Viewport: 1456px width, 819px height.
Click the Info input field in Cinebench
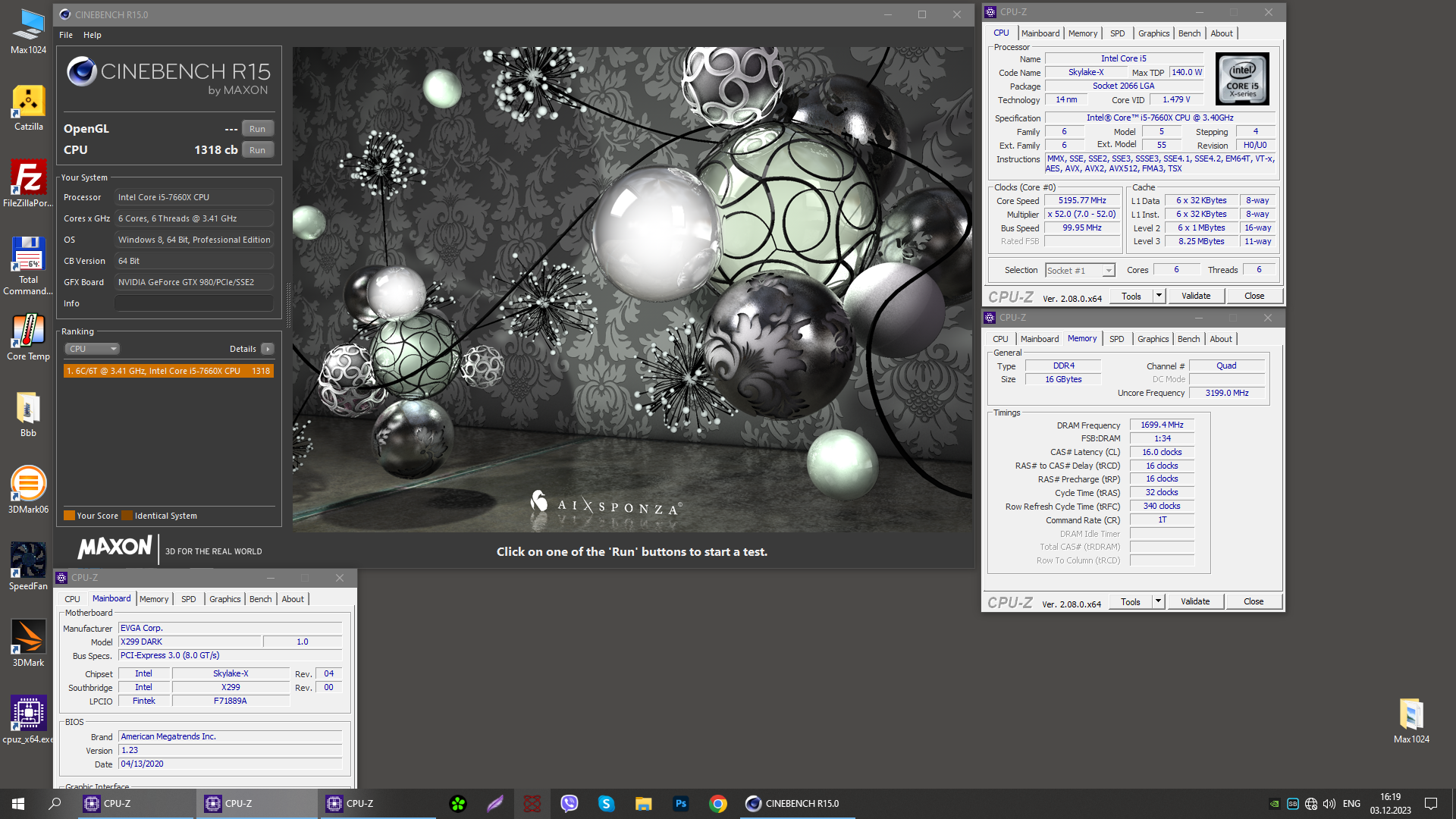click(194, 303)
